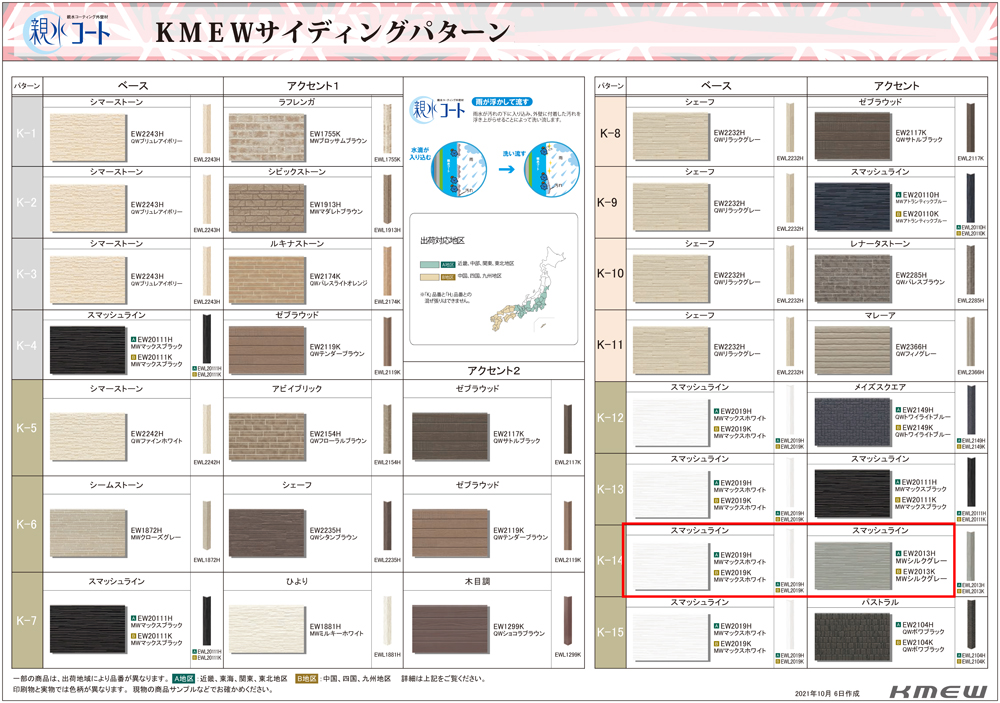Click the EWL1881H corner piece image
The image size is (1000, 703).
[386, 622]
